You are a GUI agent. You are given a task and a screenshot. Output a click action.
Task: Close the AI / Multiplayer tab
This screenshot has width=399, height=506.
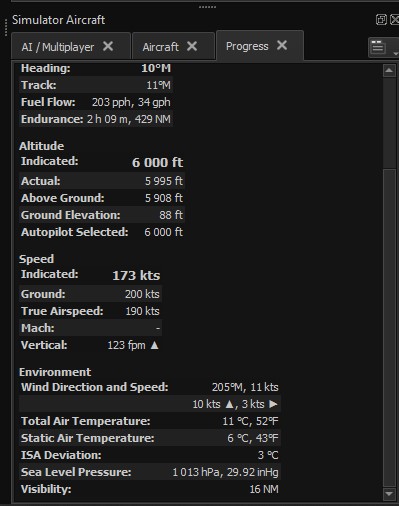(108, 46)
